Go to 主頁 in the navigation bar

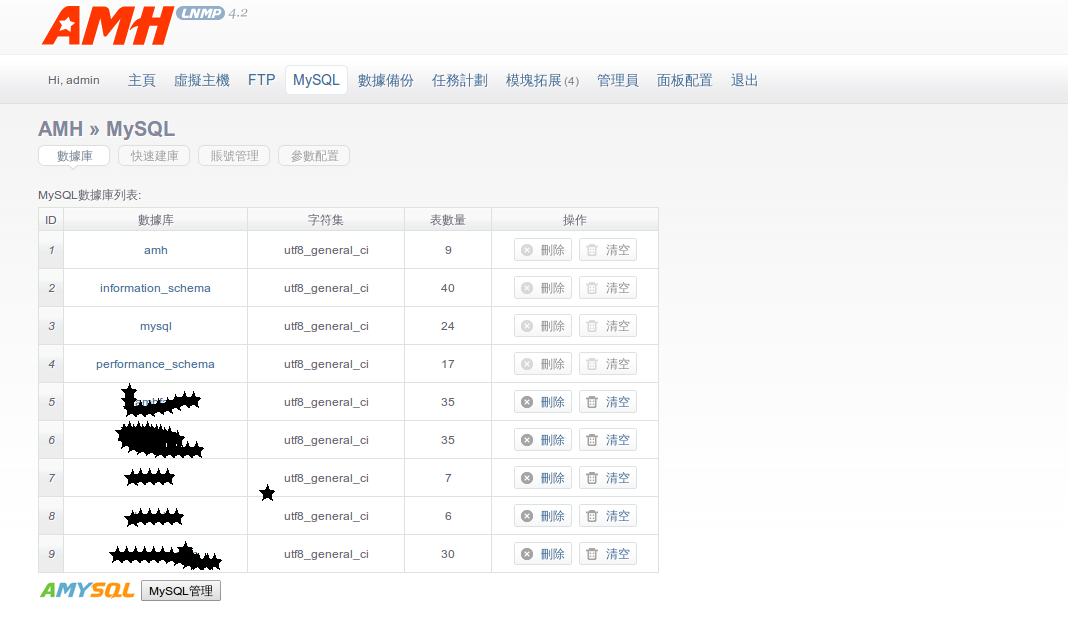tap(142, 80)
